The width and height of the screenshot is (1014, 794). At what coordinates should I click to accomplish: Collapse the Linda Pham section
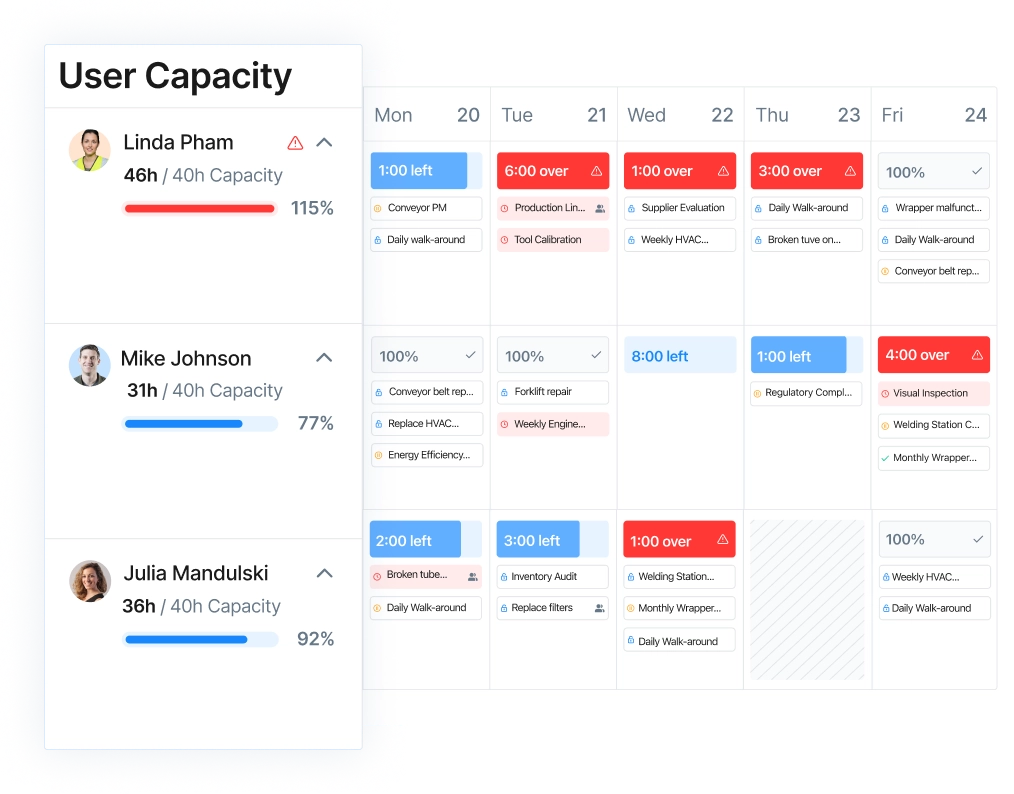pos(323,142)
